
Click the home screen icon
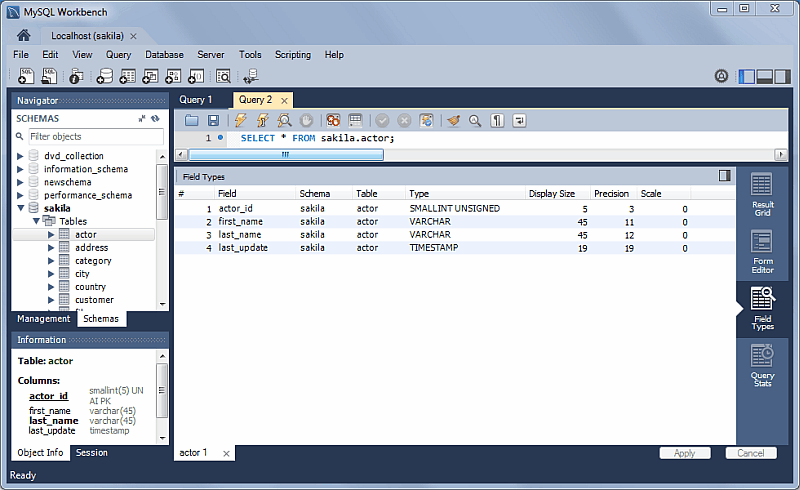click(x=24, y=35)
